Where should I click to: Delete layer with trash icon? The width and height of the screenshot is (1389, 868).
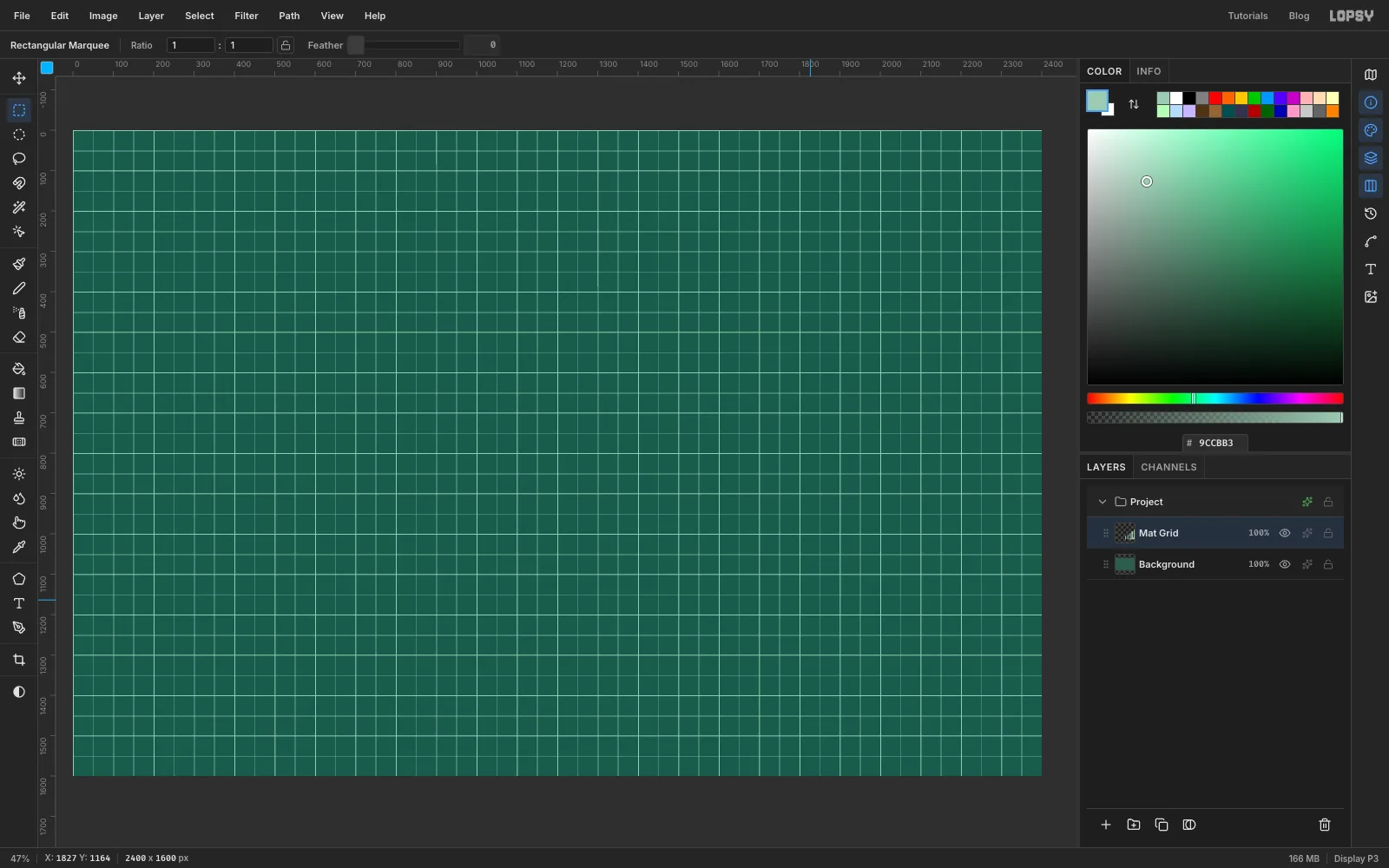[x=1325, y=825]
